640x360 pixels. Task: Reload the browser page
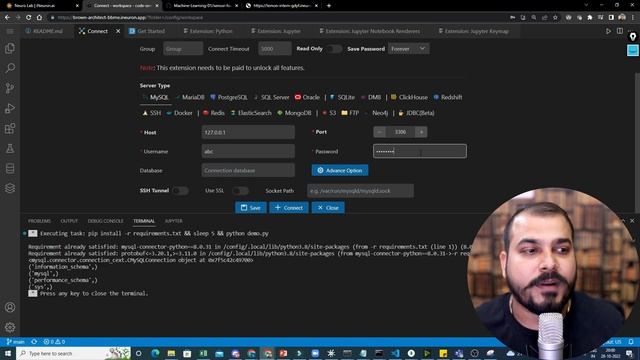tap(28, 18)
